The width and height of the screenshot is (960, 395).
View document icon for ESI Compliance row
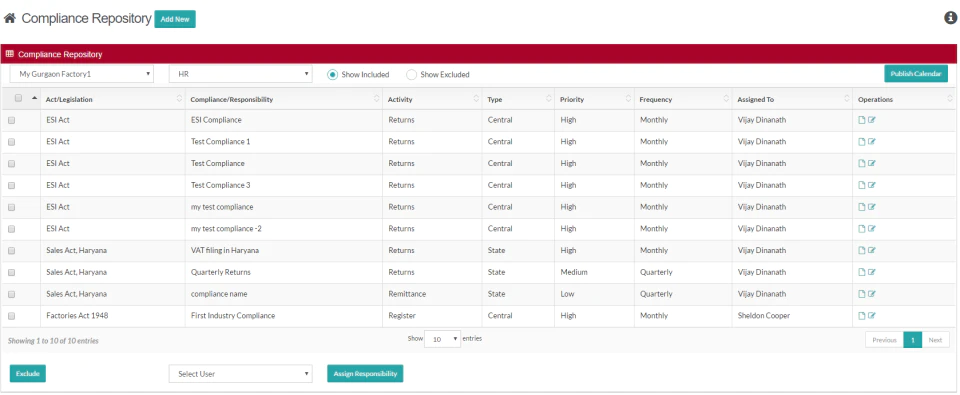[x=862, y=120]
